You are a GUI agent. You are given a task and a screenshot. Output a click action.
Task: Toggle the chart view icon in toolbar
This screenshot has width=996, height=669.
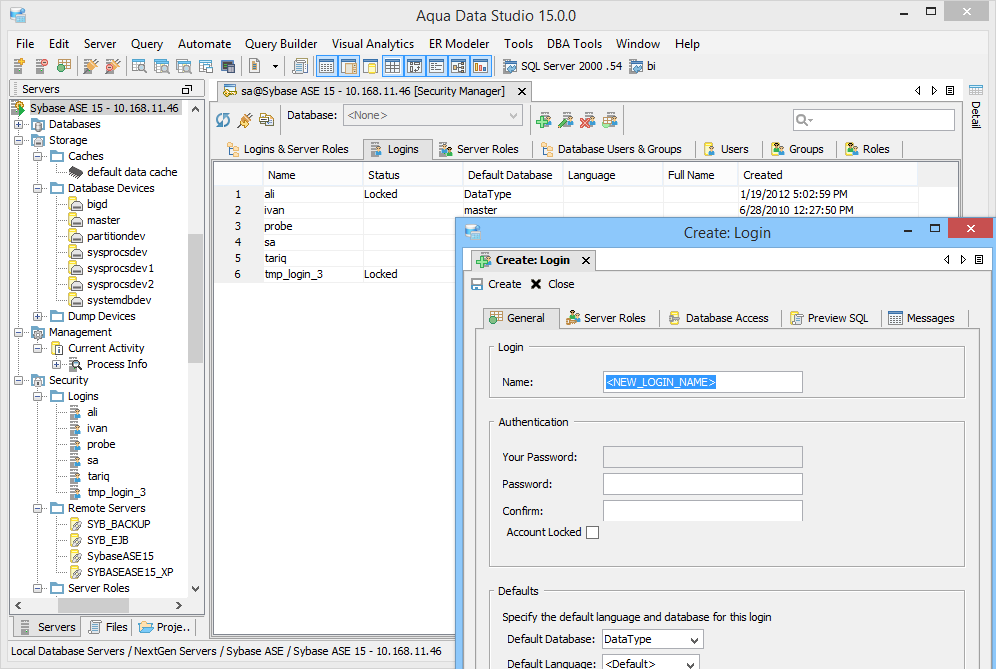pyautogui.click(x=481, y=66)
